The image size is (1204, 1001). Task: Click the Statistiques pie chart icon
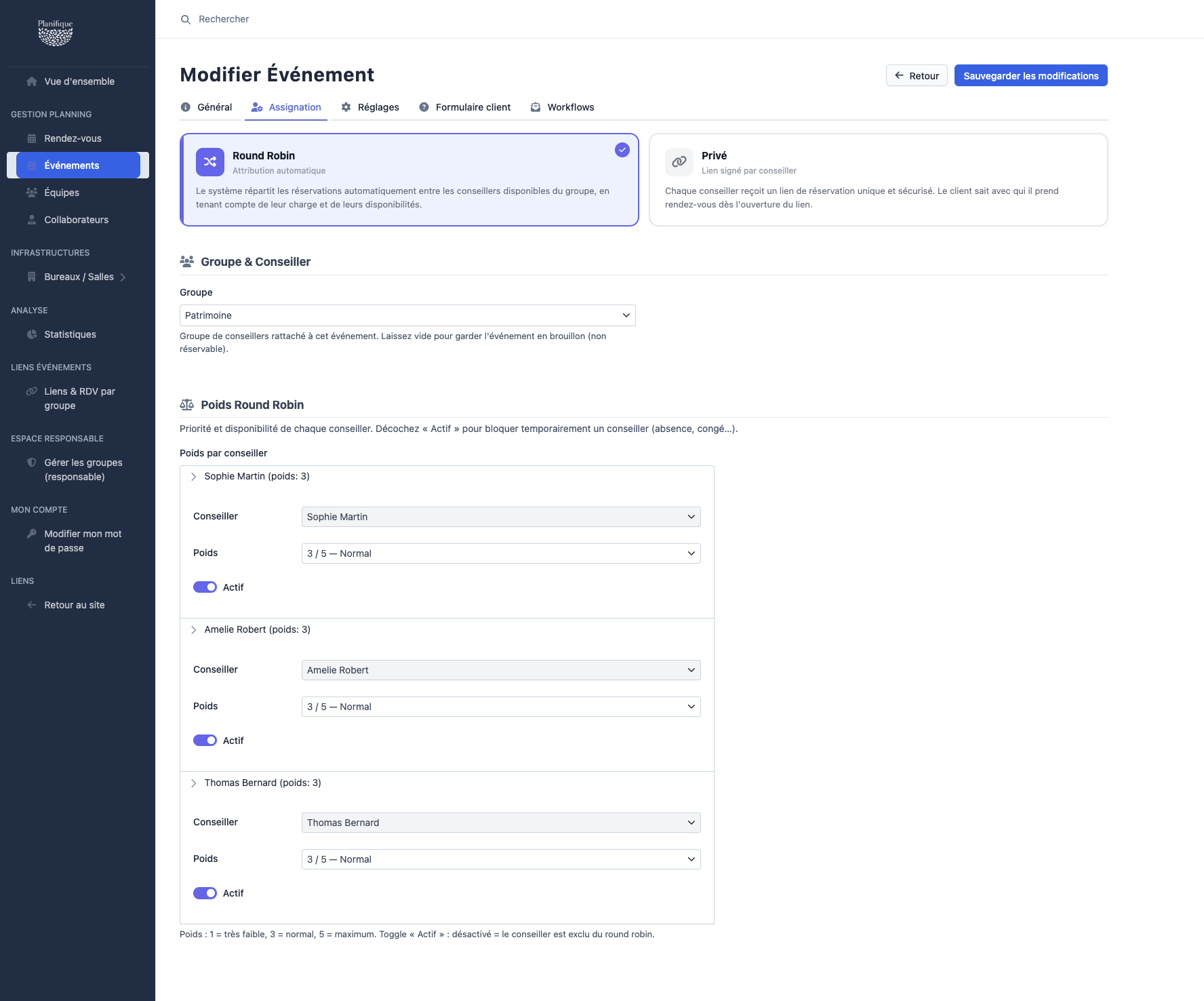(32, 334)
